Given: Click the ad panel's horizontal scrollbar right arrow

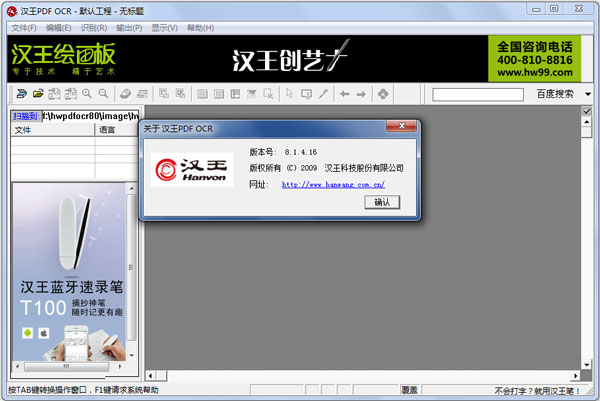Looking at the screenshot, I should [x=120, y=366].
